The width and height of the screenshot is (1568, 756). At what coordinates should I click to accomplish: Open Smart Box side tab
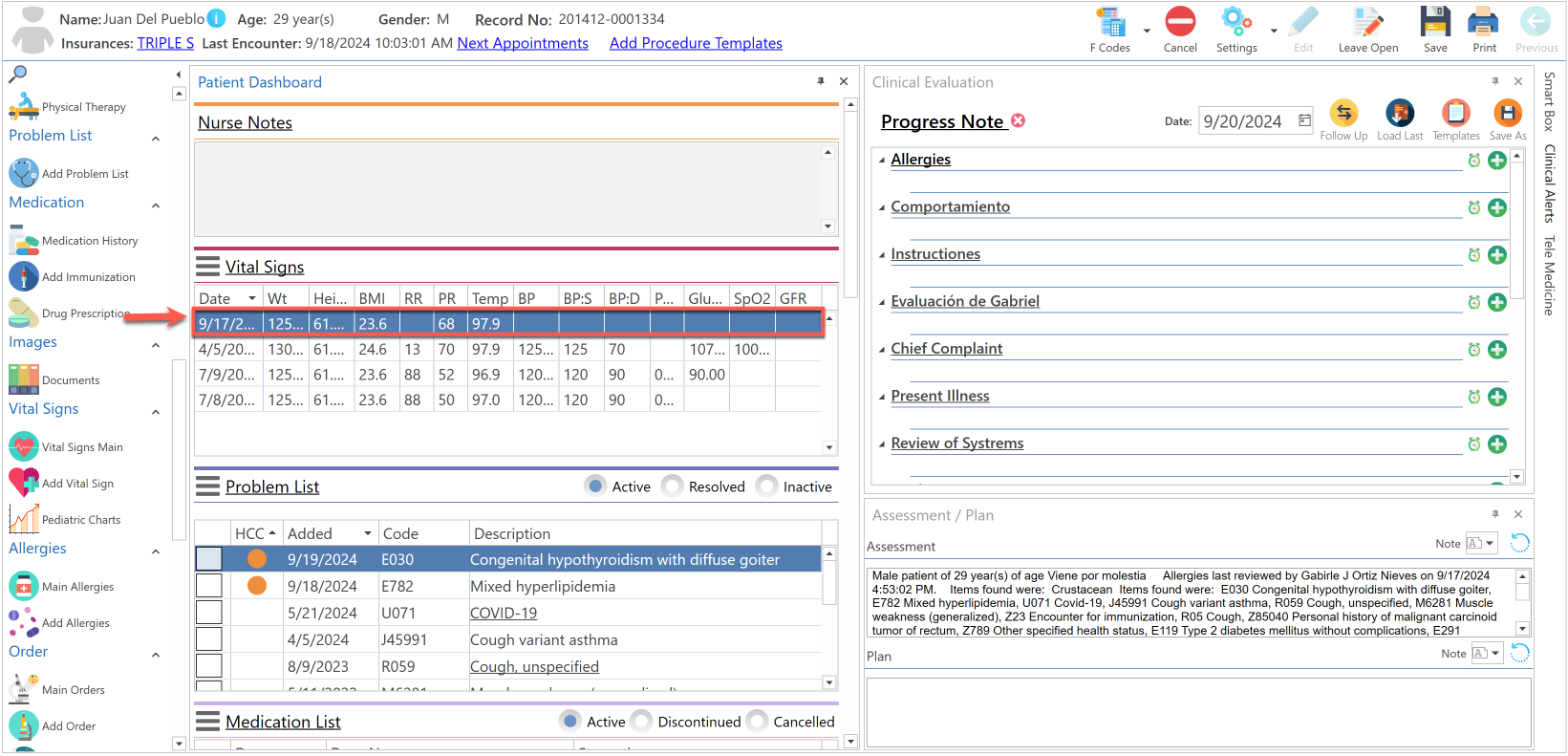pos(1549,101)
